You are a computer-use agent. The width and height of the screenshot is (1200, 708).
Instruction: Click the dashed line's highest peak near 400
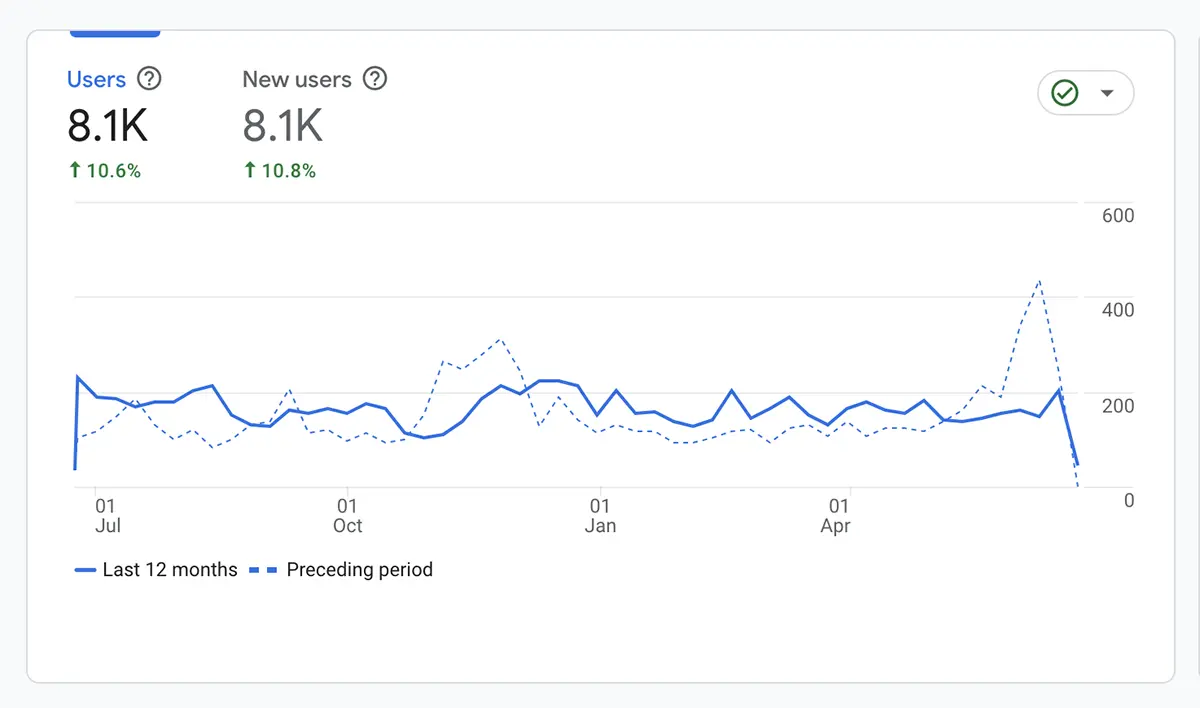coord(1040,281)
